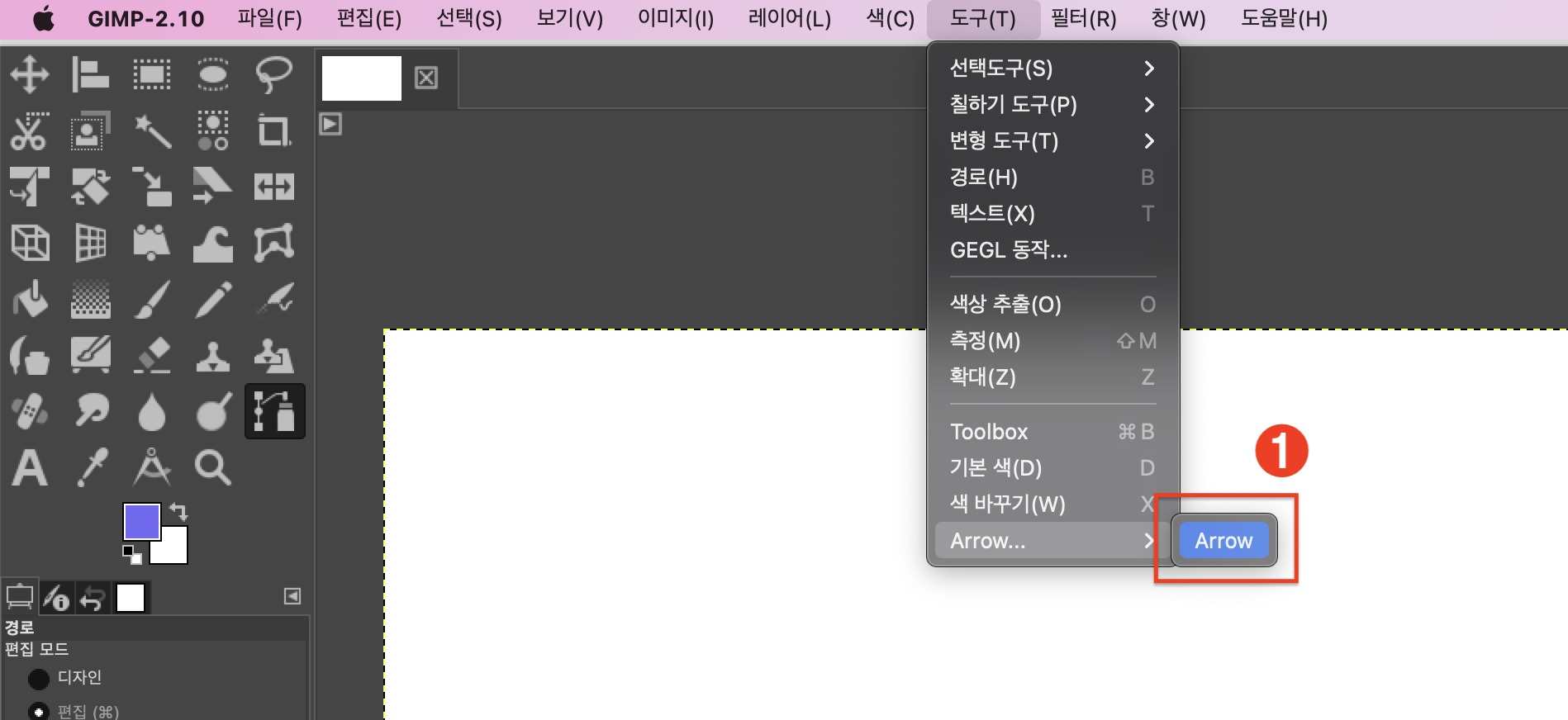Screen dimensions: 1568x720
Task: Click GEGL 동작... menu entry
Action: tap(1052, 249)
